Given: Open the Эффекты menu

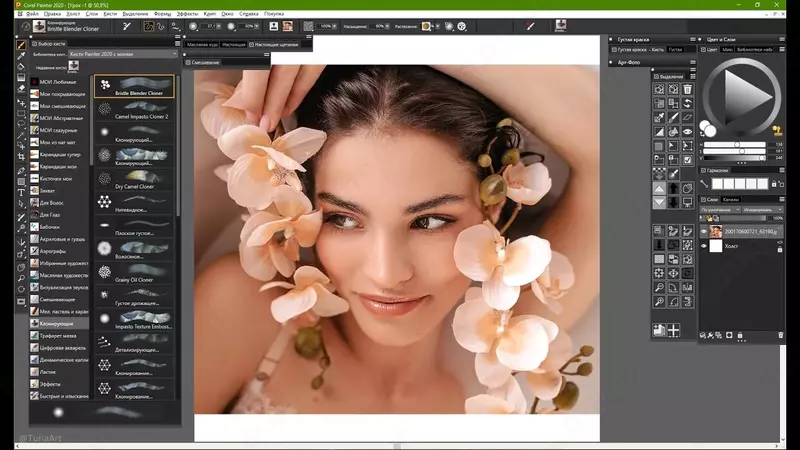Looking at the screenshot, I should point(187,14).
